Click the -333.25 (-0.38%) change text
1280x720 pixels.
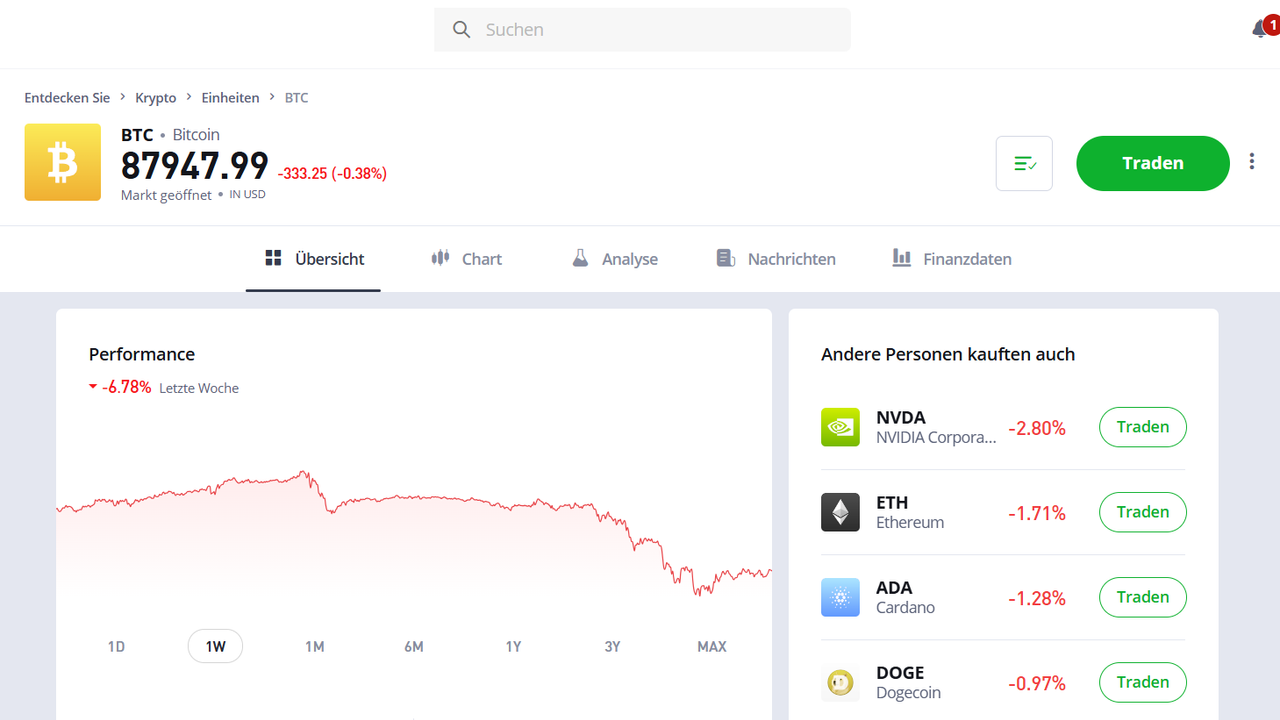pos(332,174)
